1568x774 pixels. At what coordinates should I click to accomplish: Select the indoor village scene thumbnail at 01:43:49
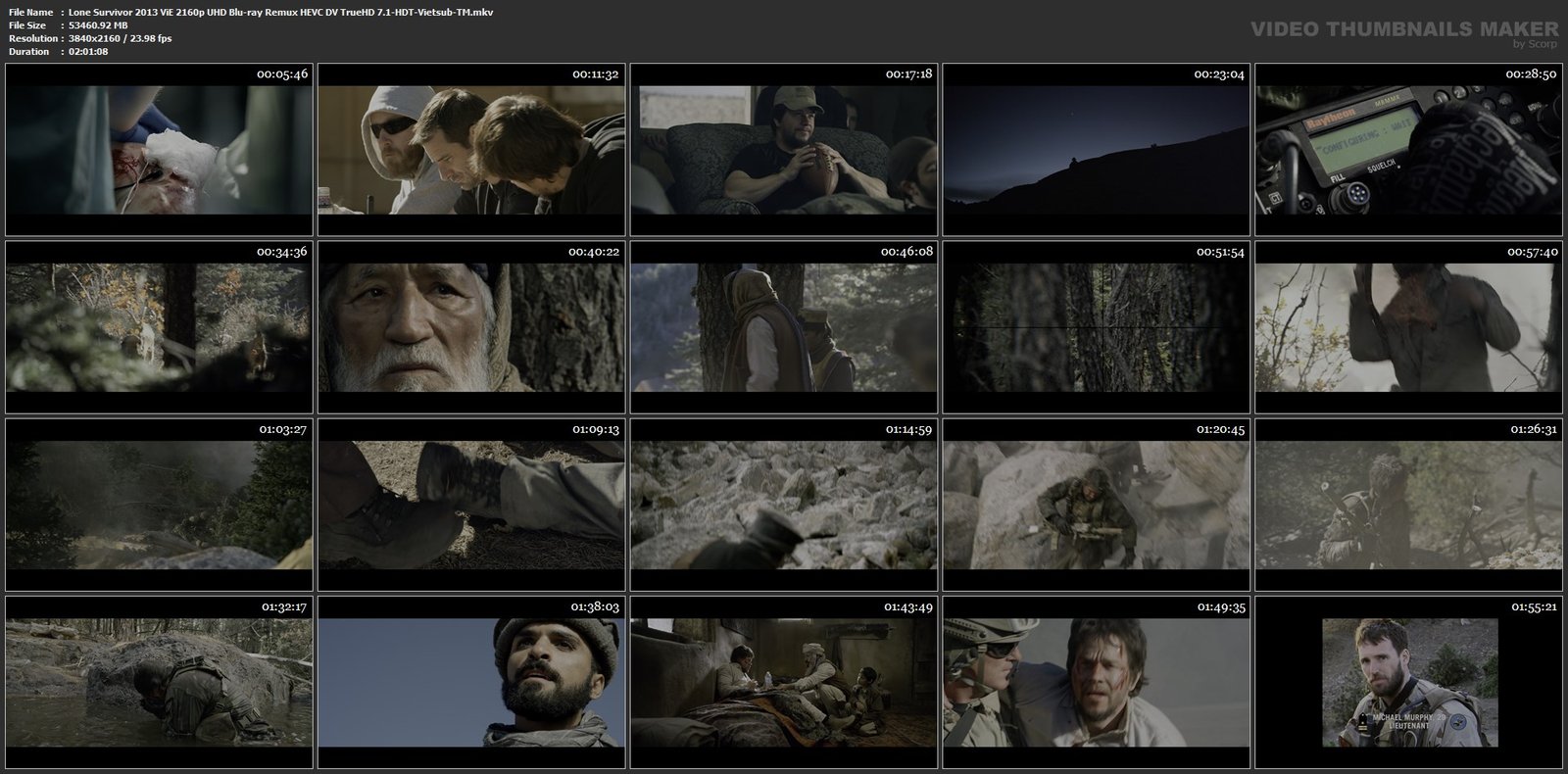coord(784,682)
